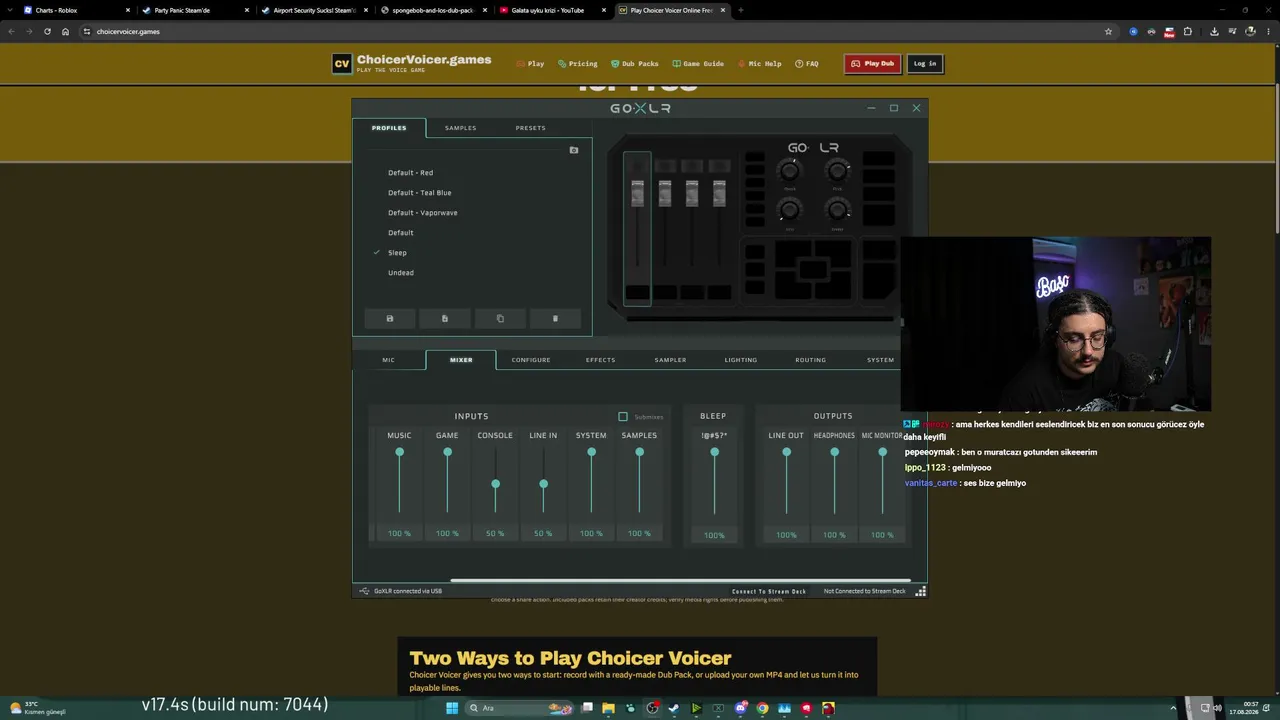Click the Music volume slider handle
This screenshot has width=1280, height=720.
(399, 452)
